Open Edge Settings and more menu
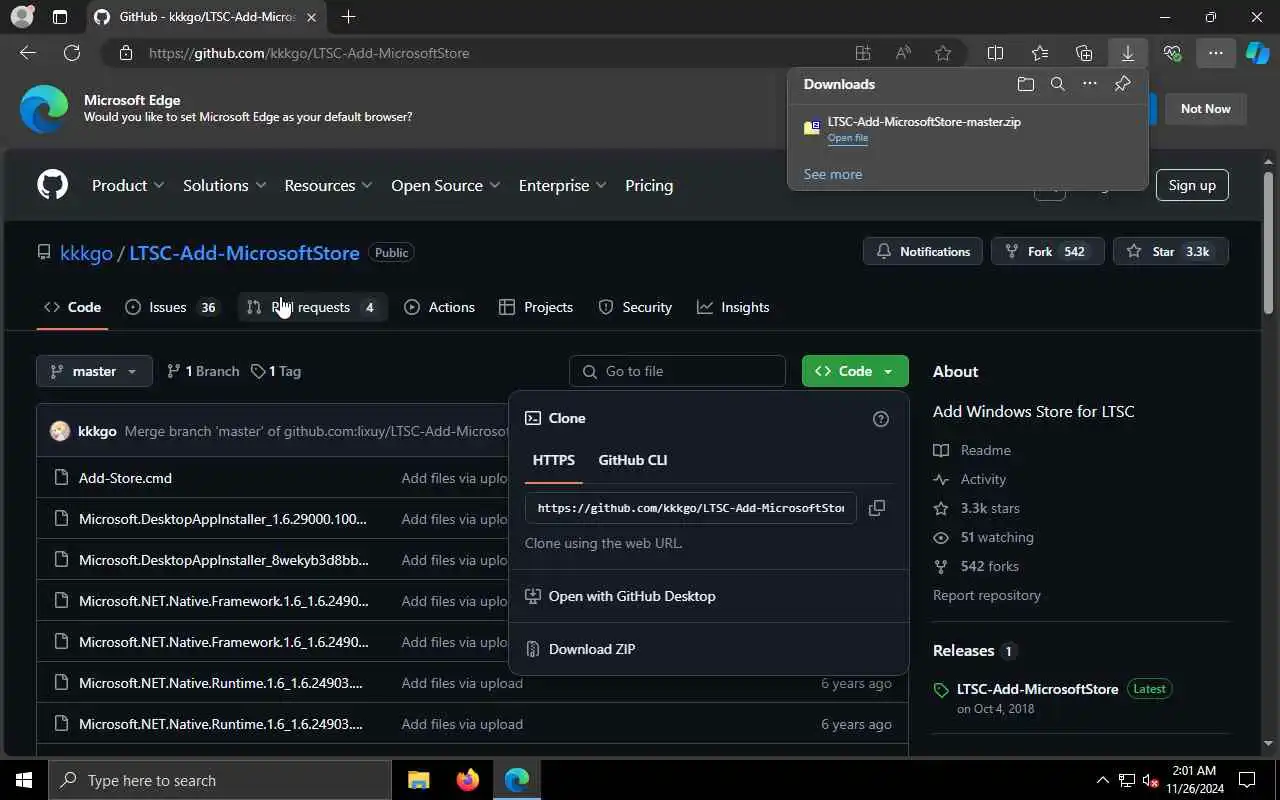The image size is (1280, 800). point(1215,53)
